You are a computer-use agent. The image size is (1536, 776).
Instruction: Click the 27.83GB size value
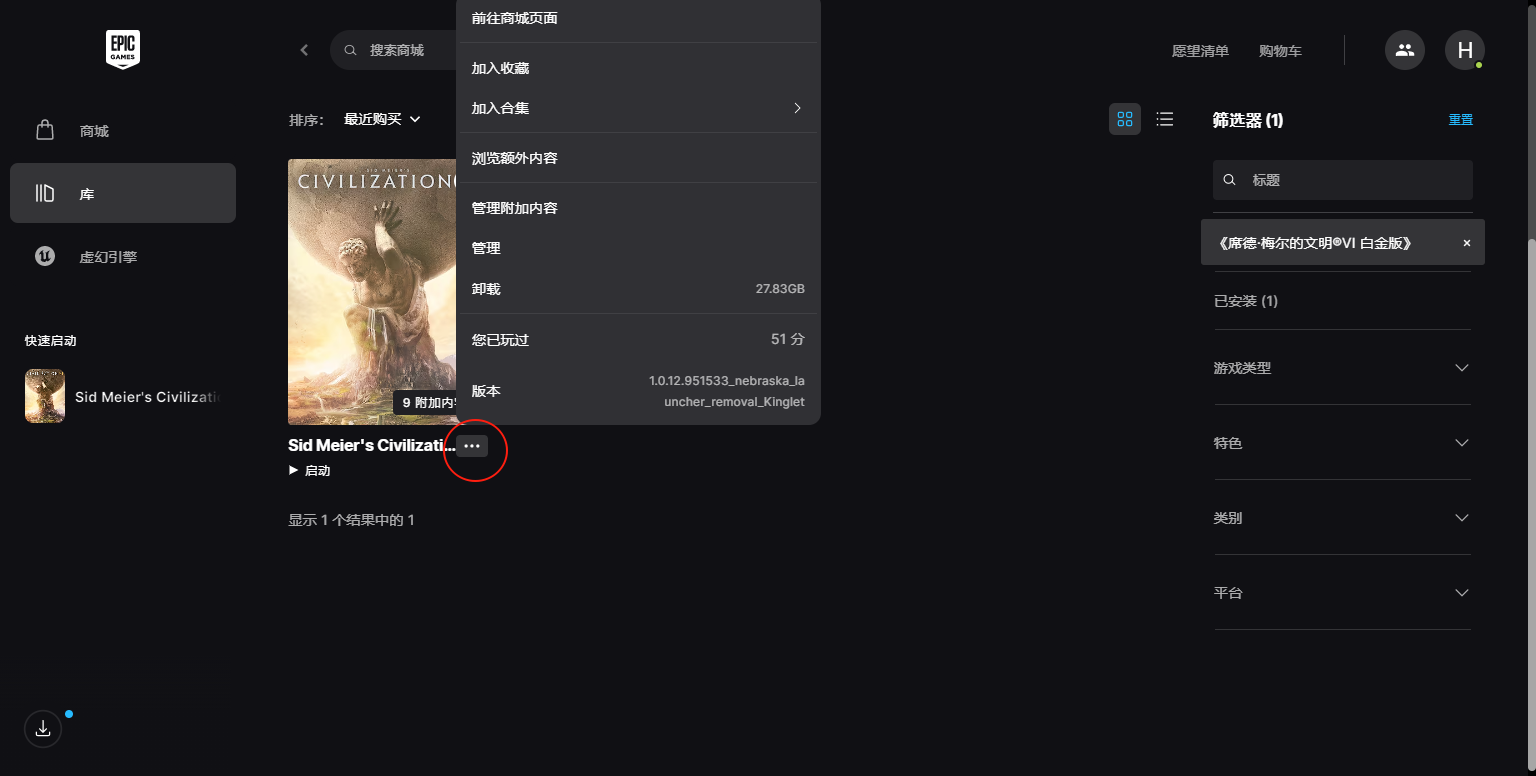780,289
